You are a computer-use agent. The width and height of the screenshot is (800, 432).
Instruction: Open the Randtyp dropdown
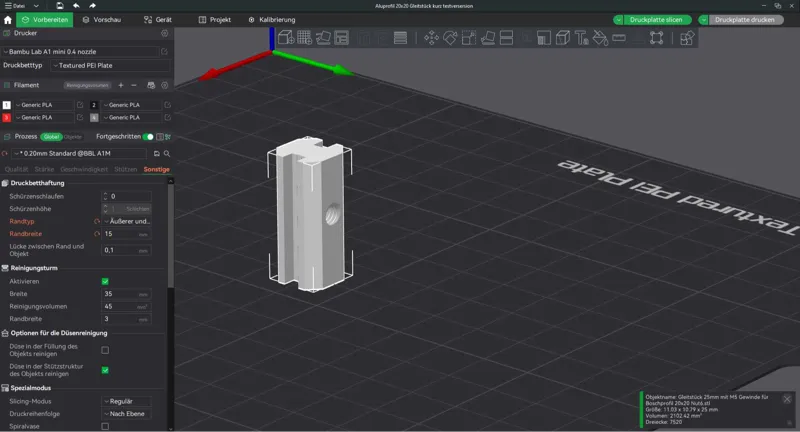tap(127, 221)
